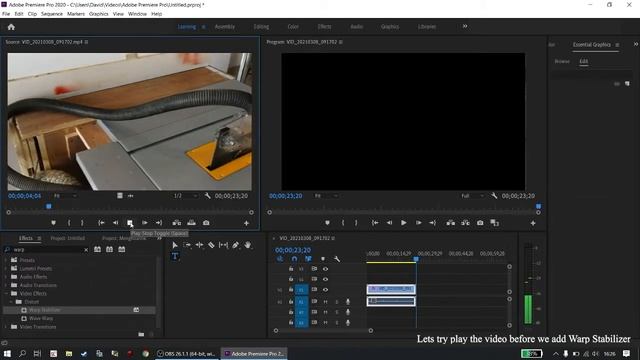Toggle V3 track output eye
Image resolution: width=640 pixels, height=360 pixels.
point(325,269)
